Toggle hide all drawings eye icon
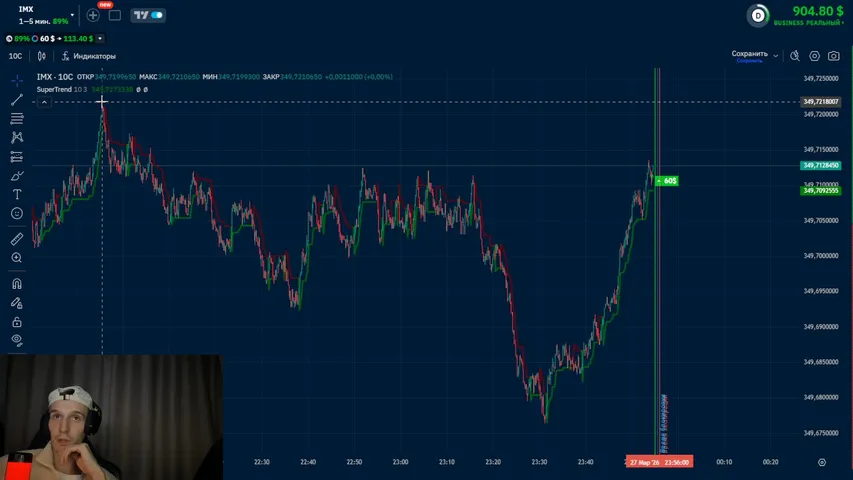Image resolution: width=853 pixels, height=480 pixels. coord(17,341)
